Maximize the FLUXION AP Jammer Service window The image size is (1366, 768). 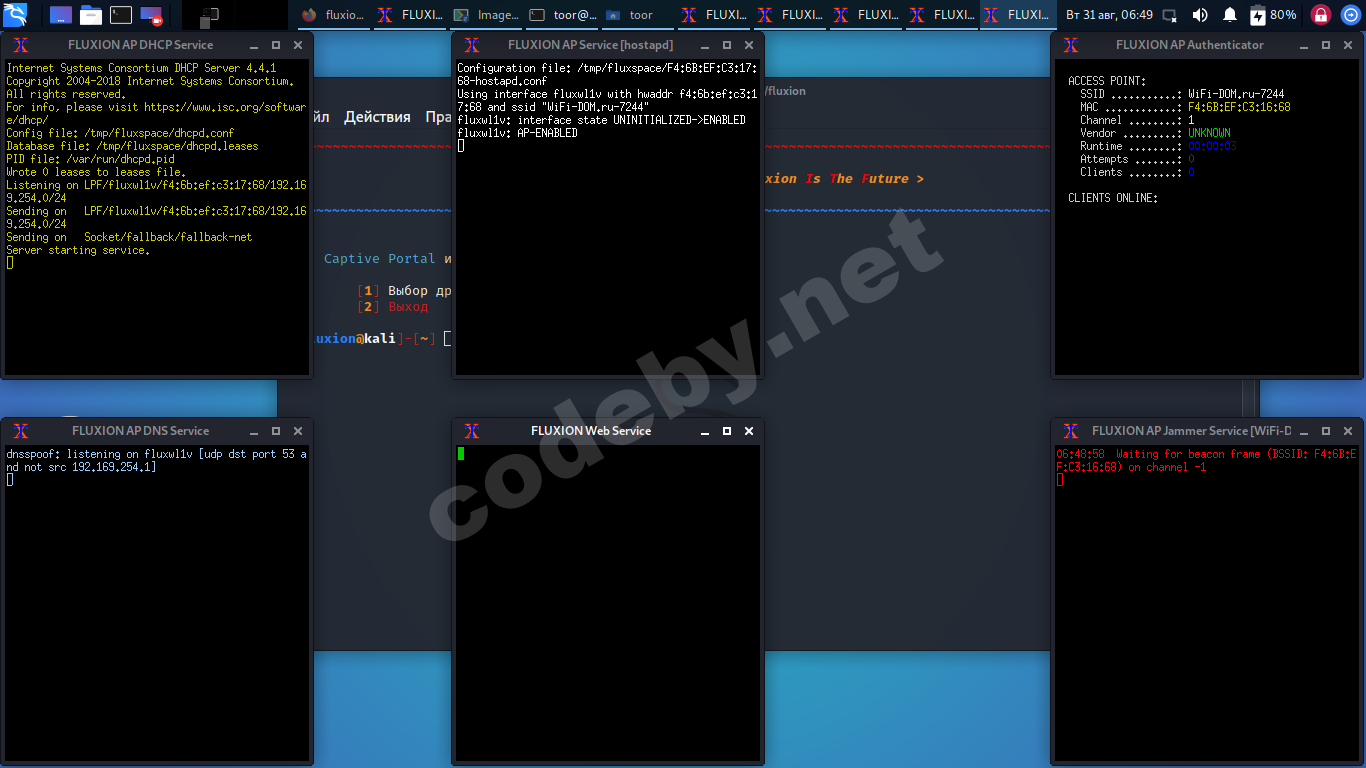tap(1326, 431)
